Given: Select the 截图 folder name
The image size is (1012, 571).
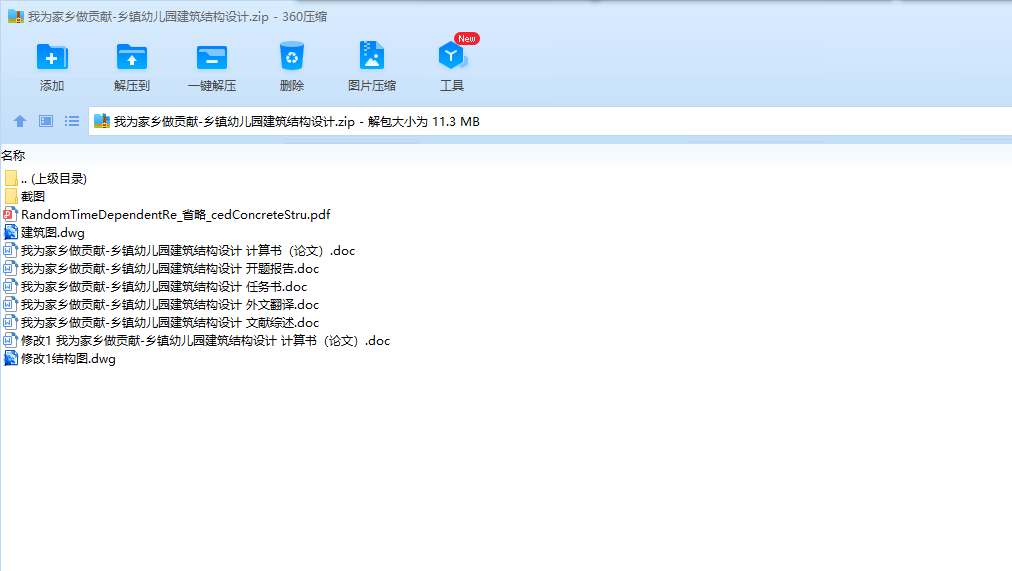Looking at the screenshot, I should (x=33, y=196).
